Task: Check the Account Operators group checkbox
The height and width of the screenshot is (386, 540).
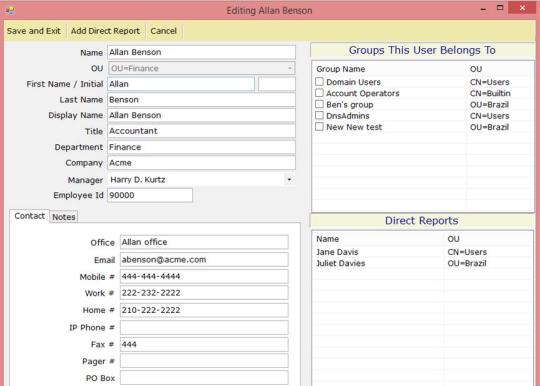Action: [319, 93]
